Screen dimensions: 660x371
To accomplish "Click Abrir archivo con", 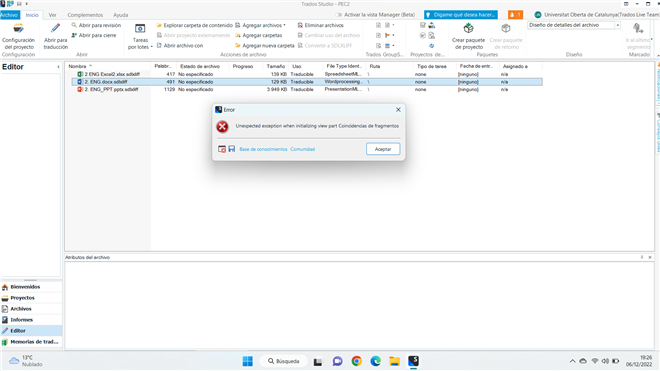I will click(180, 45).
